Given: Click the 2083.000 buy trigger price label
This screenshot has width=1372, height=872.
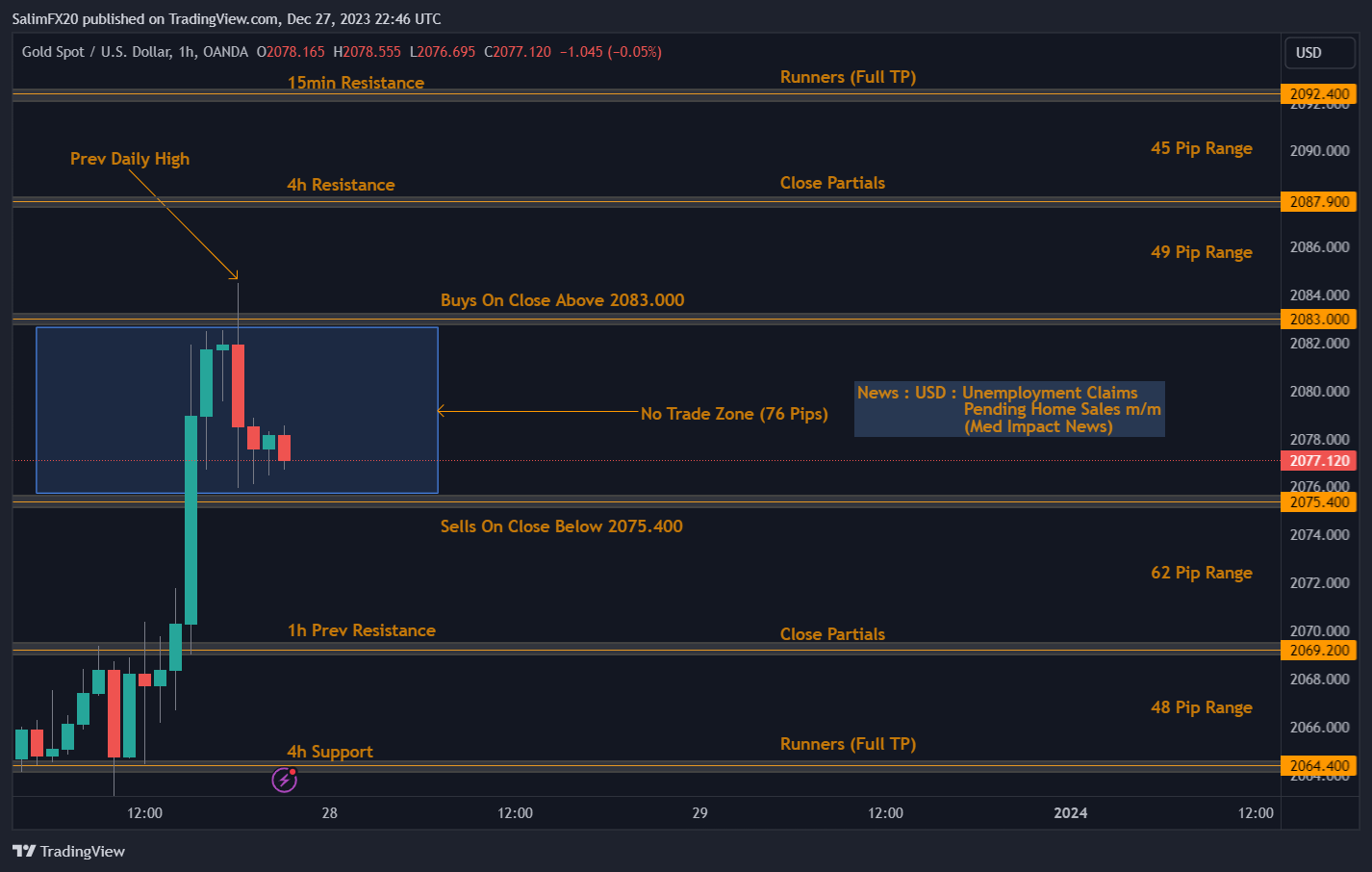Looking at the screenshot, I should [x=1319, y=319].
